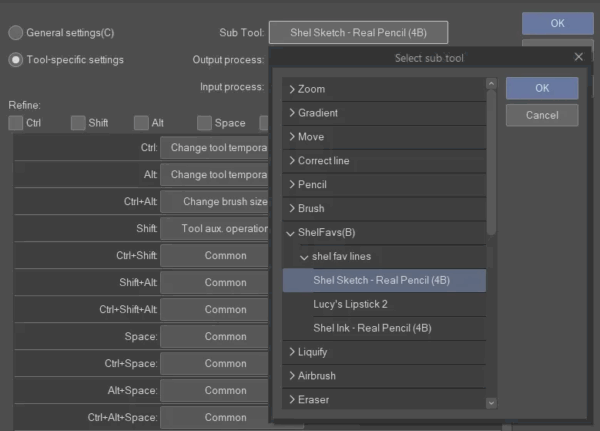This screenshot has width=600, height=431.
Task: Collapse the ShelFavs(B) group
Action: point(292,233)
